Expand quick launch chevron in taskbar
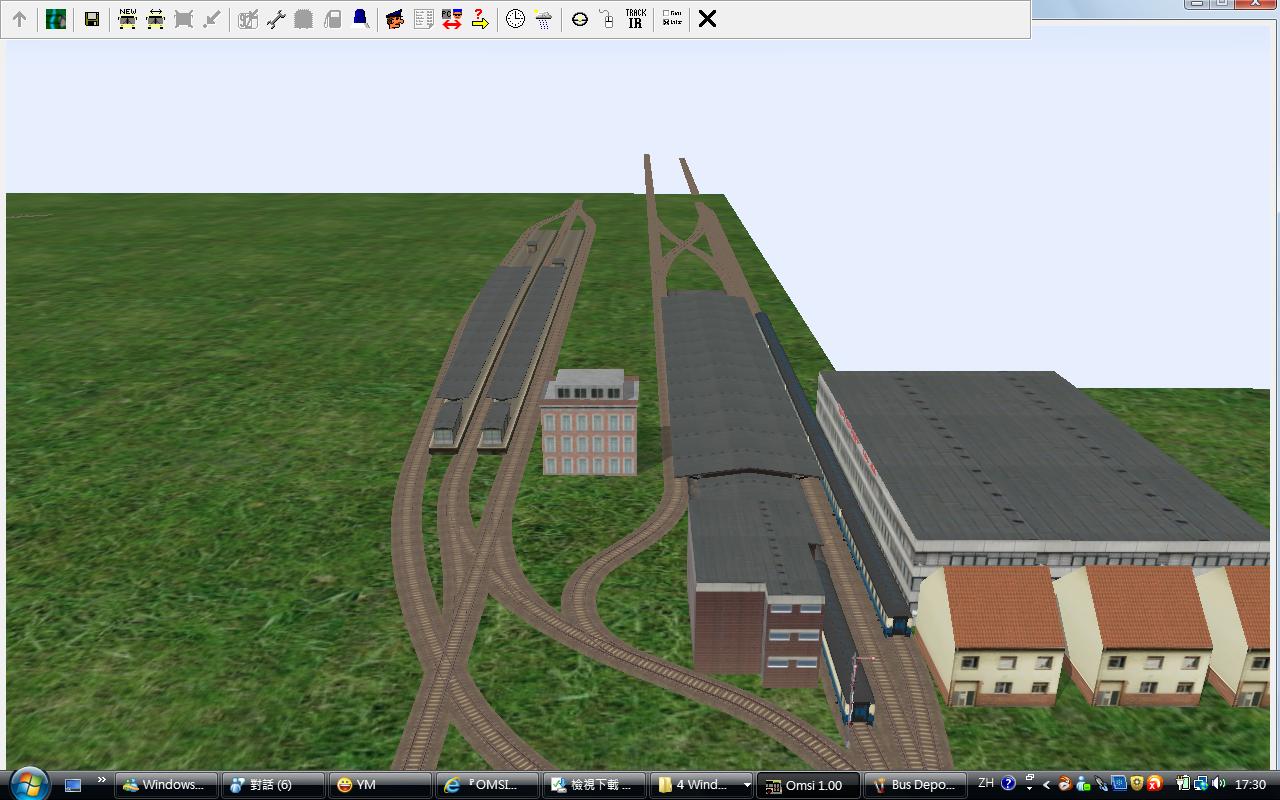The width and height of the screenshot is (1280, 800). [x=101, y=781]
